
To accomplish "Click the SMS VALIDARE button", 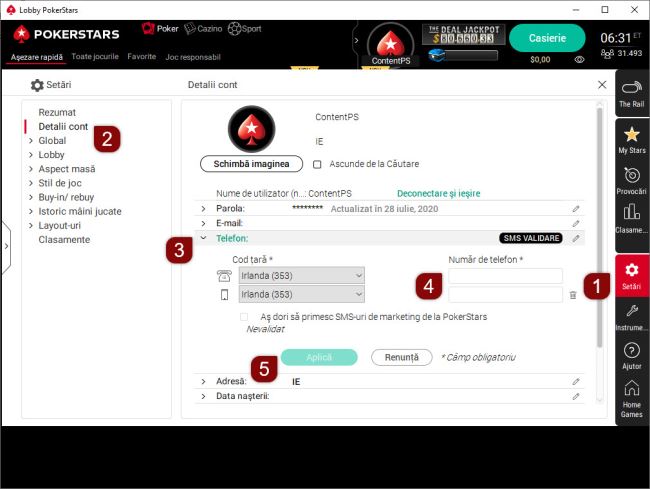I will (531, 238).
